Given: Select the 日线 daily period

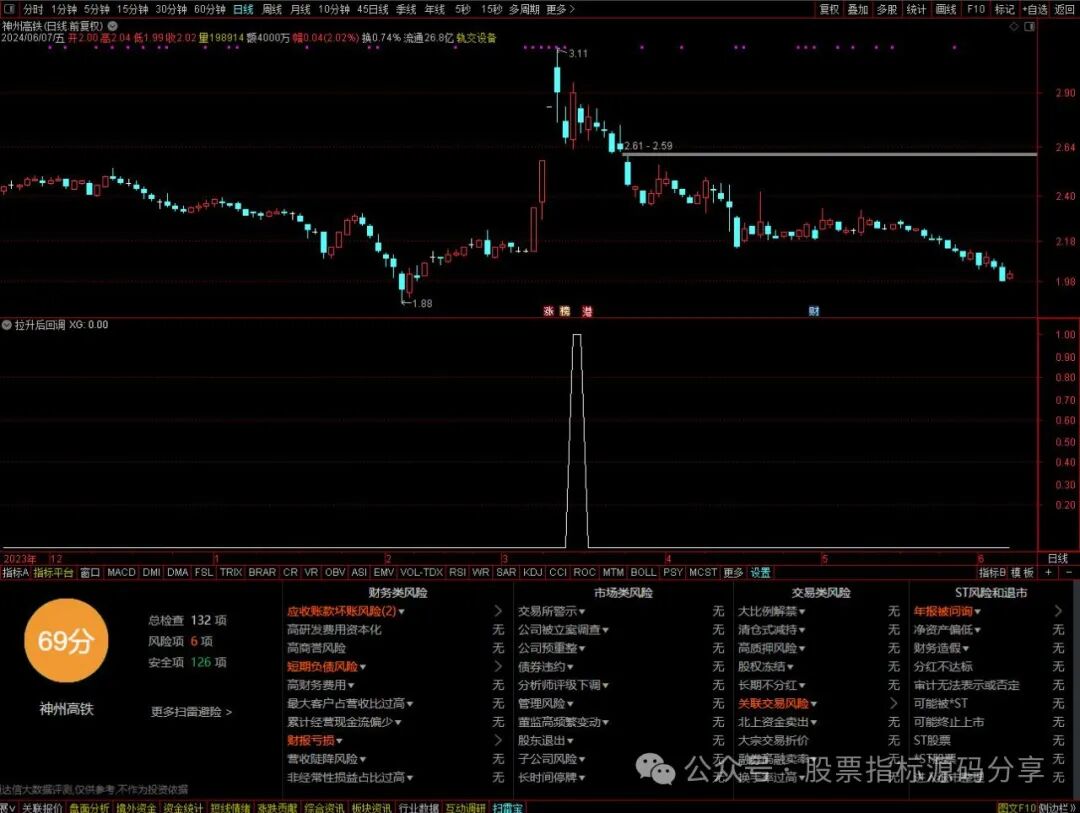Looking at the screenshot, I should coord(243,9).
